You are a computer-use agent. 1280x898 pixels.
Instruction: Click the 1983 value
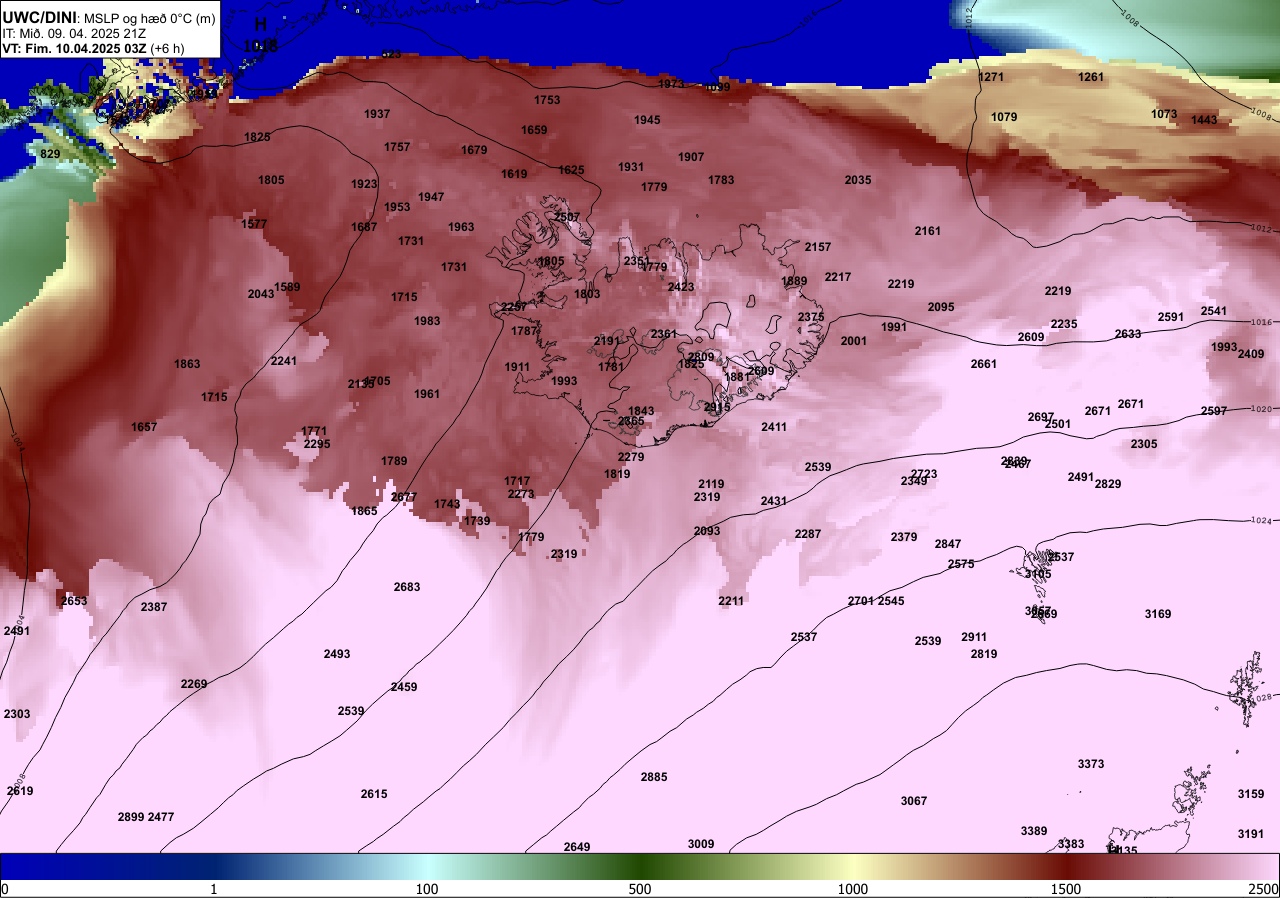(x=427, y=321)
